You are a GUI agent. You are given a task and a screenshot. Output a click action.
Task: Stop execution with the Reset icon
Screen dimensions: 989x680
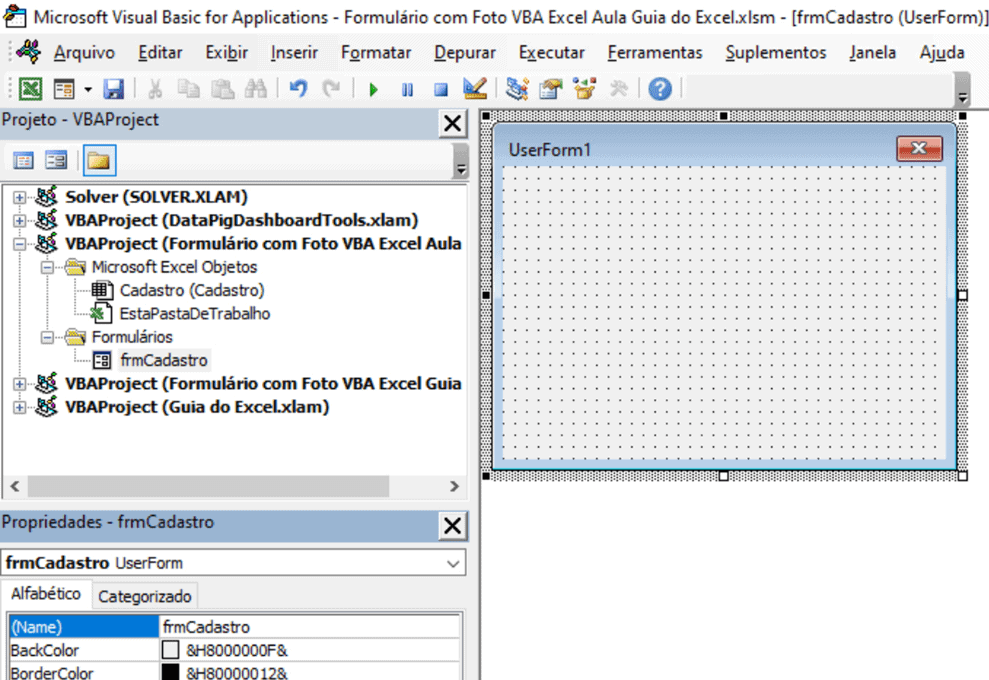pyautogui.click(x=441, y=90)
